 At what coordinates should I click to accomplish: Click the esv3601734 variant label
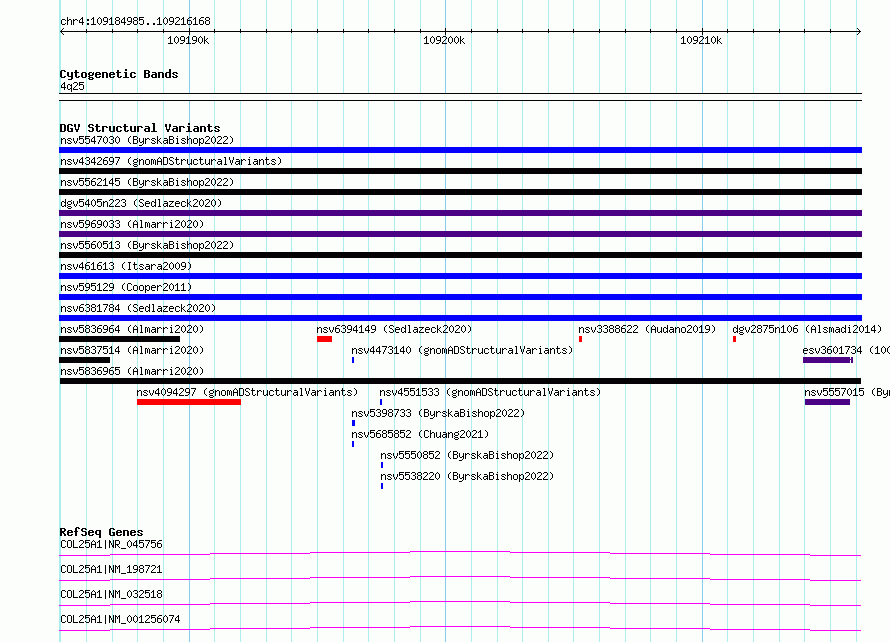[846, 350]
